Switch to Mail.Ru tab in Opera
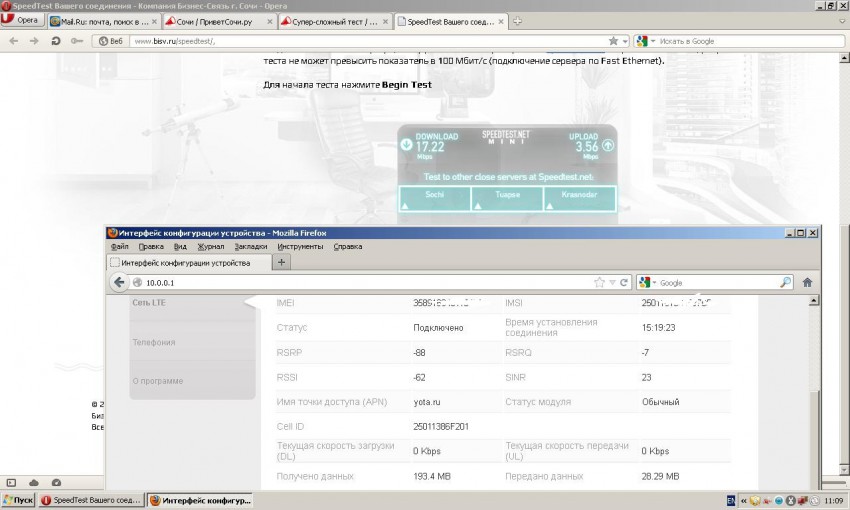This screenshot has width=850, height=510. tap(98, 21)
